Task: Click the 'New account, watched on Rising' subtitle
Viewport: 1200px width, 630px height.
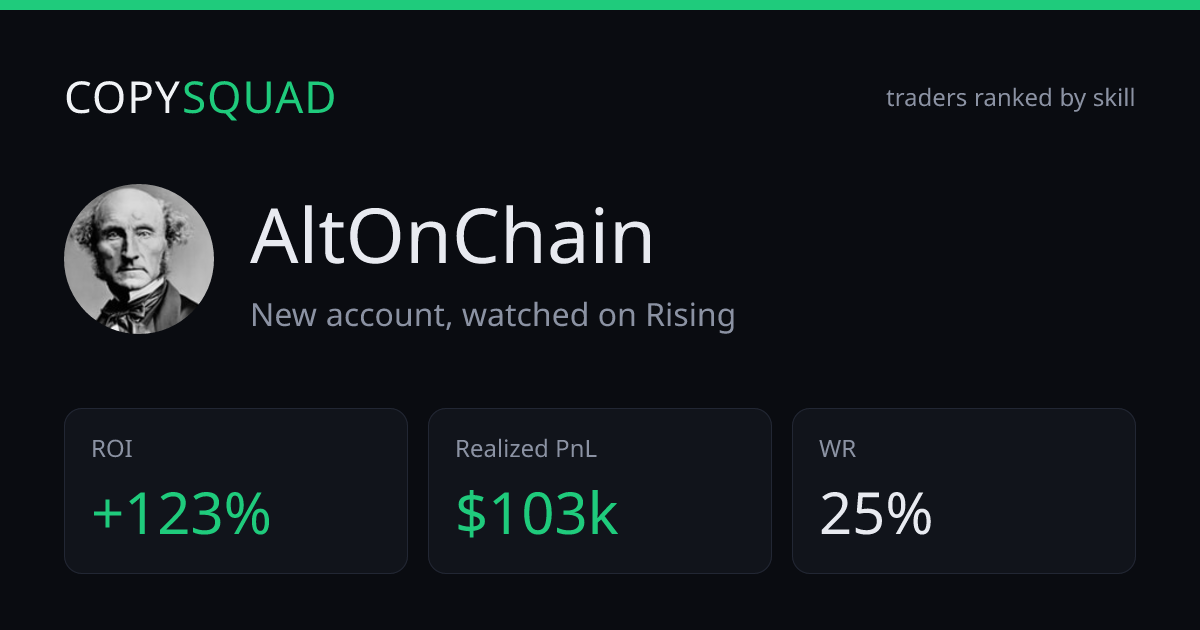Action: click(x=493, y=315)
